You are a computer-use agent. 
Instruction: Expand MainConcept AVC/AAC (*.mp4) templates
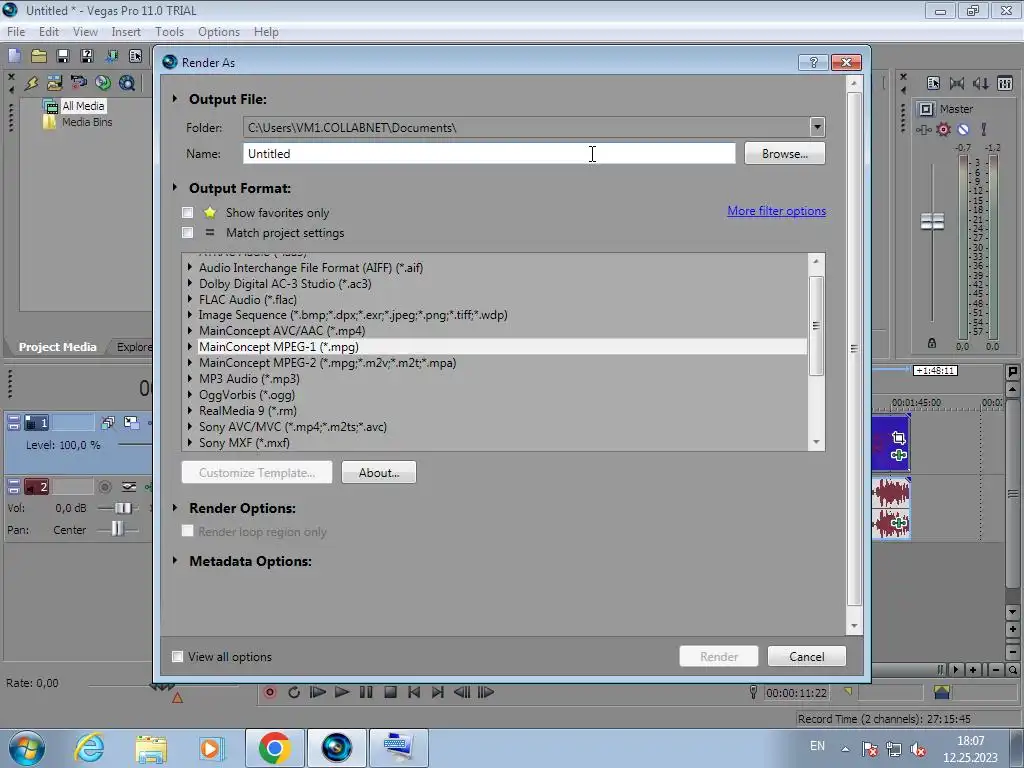(190, 330)
